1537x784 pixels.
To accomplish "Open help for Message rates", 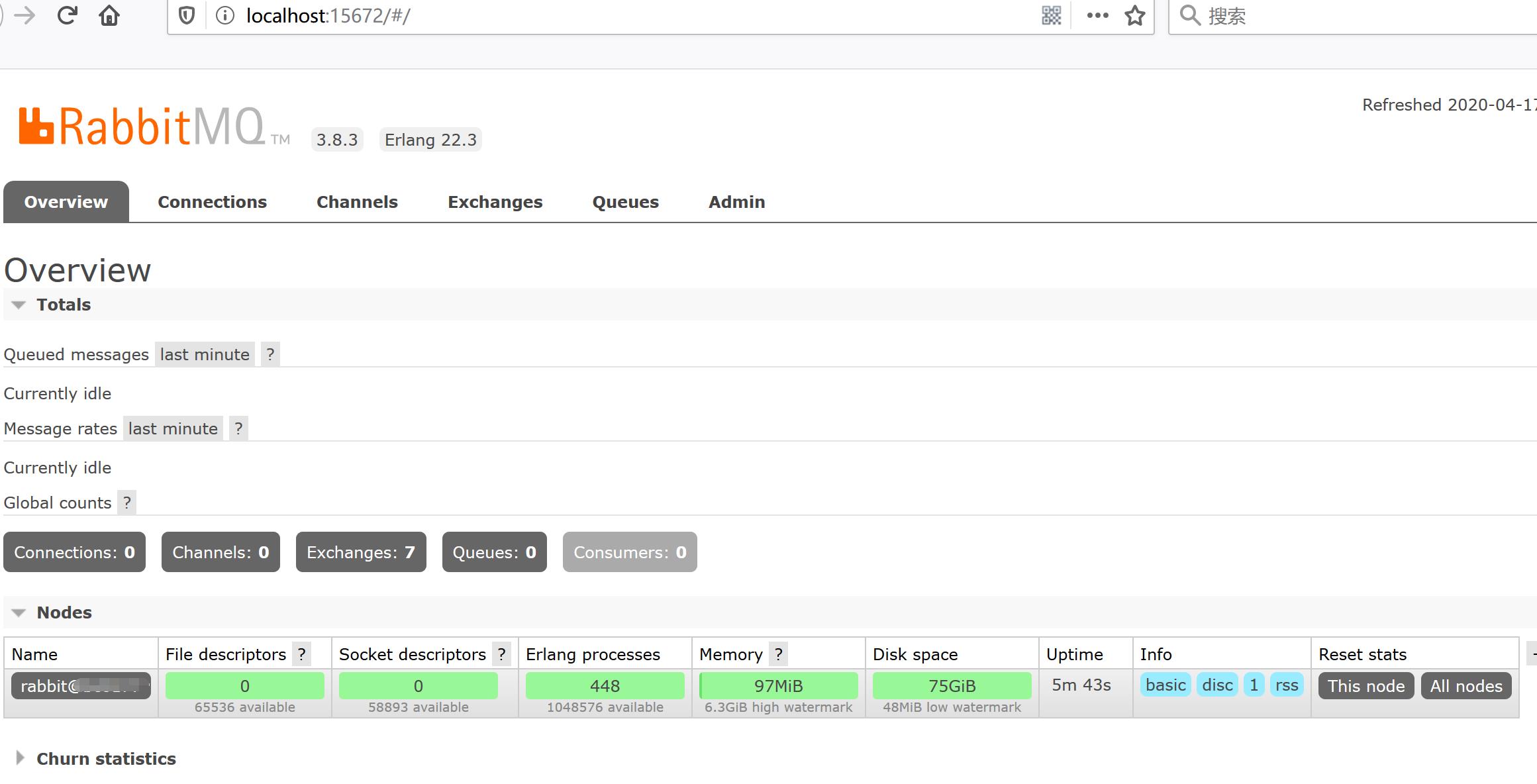I will 238,428.
